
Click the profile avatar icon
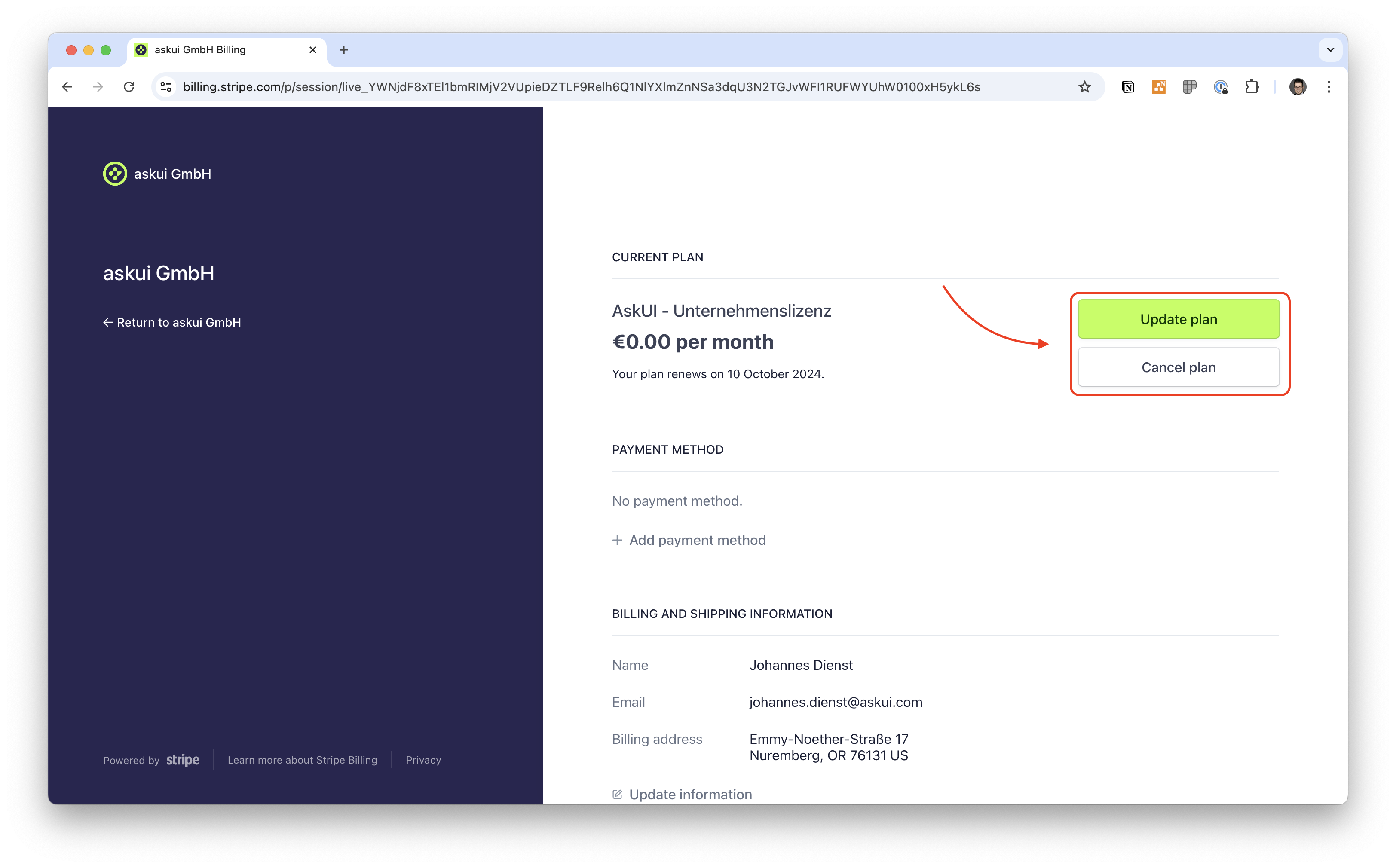point(1298,87)
